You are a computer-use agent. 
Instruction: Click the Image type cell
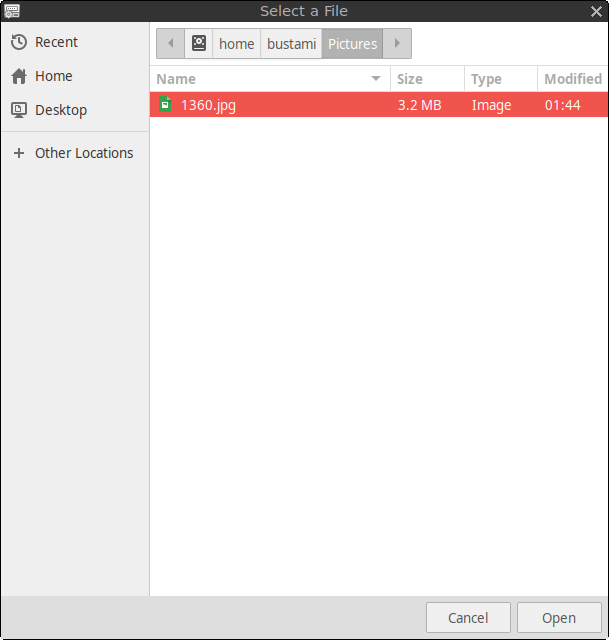point(491,105)
